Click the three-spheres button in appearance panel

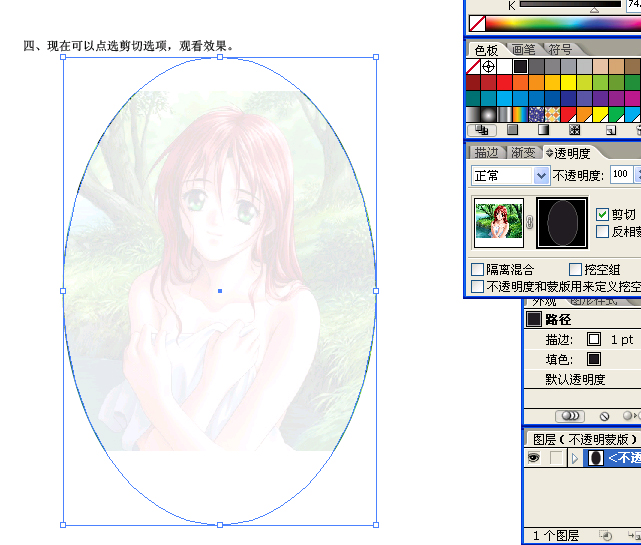(570, 416)
